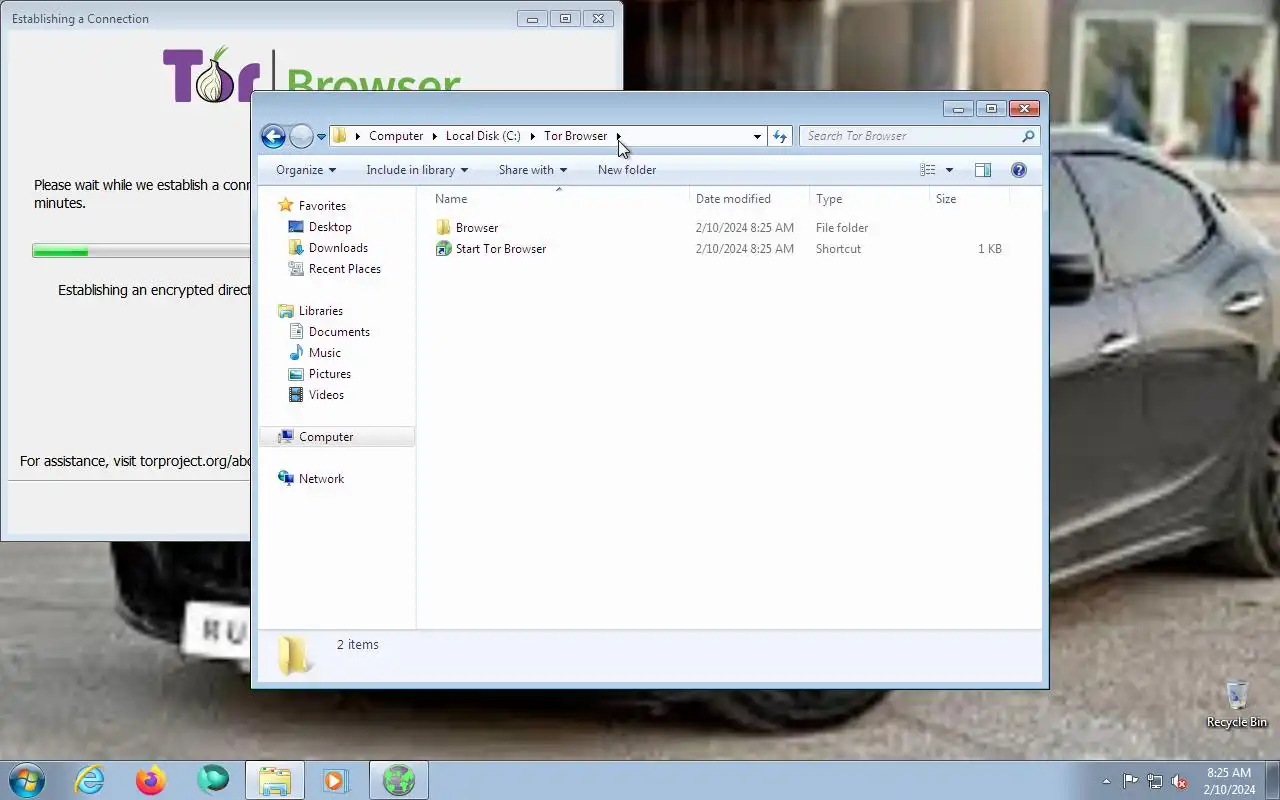The width and height of the screenshot is (1280, 800).
Task: Select Computer in the address breadcrumb
Action: 396,136
